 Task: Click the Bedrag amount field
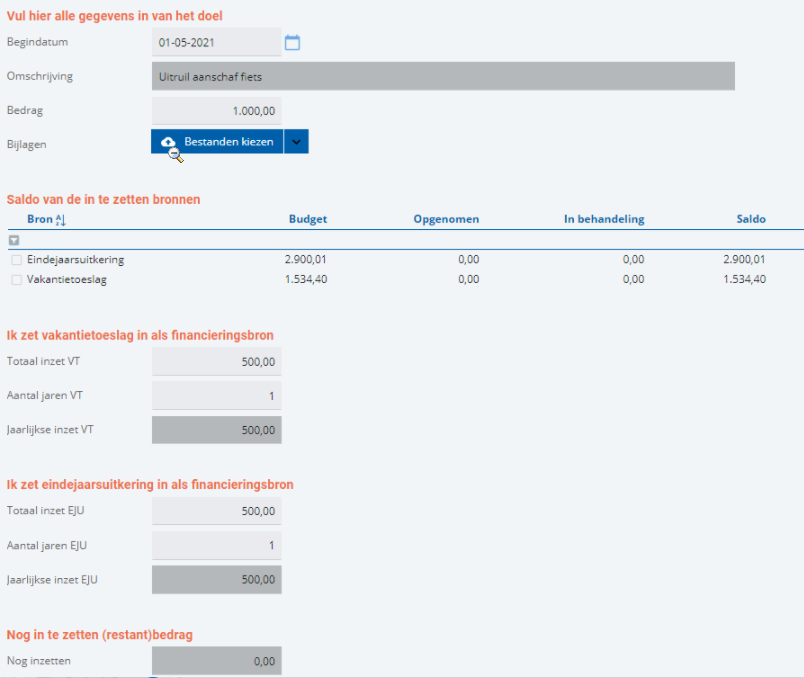pyautogui.click(x=216, y=111)
